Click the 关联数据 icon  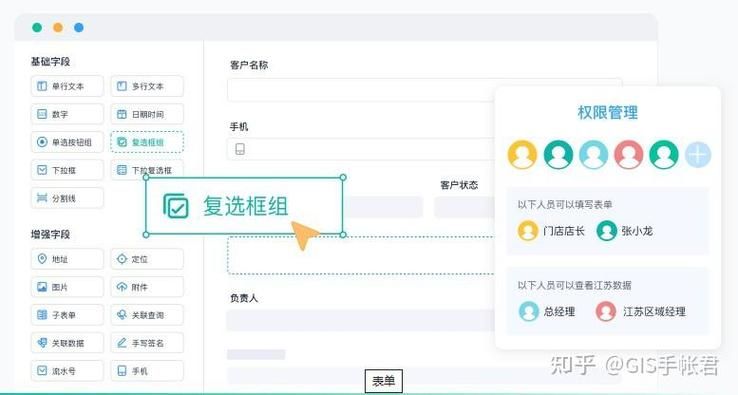tap(42, 343)
